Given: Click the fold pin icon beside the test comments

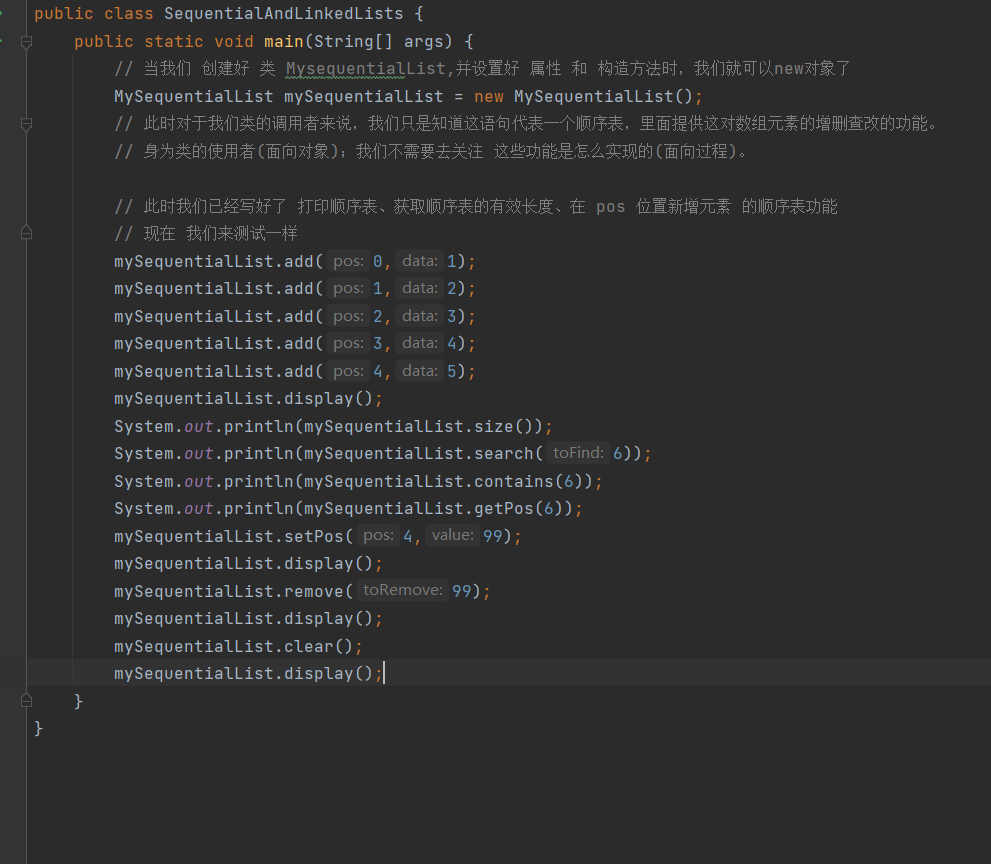Looking at the screenshot, I should pos(26,234).
